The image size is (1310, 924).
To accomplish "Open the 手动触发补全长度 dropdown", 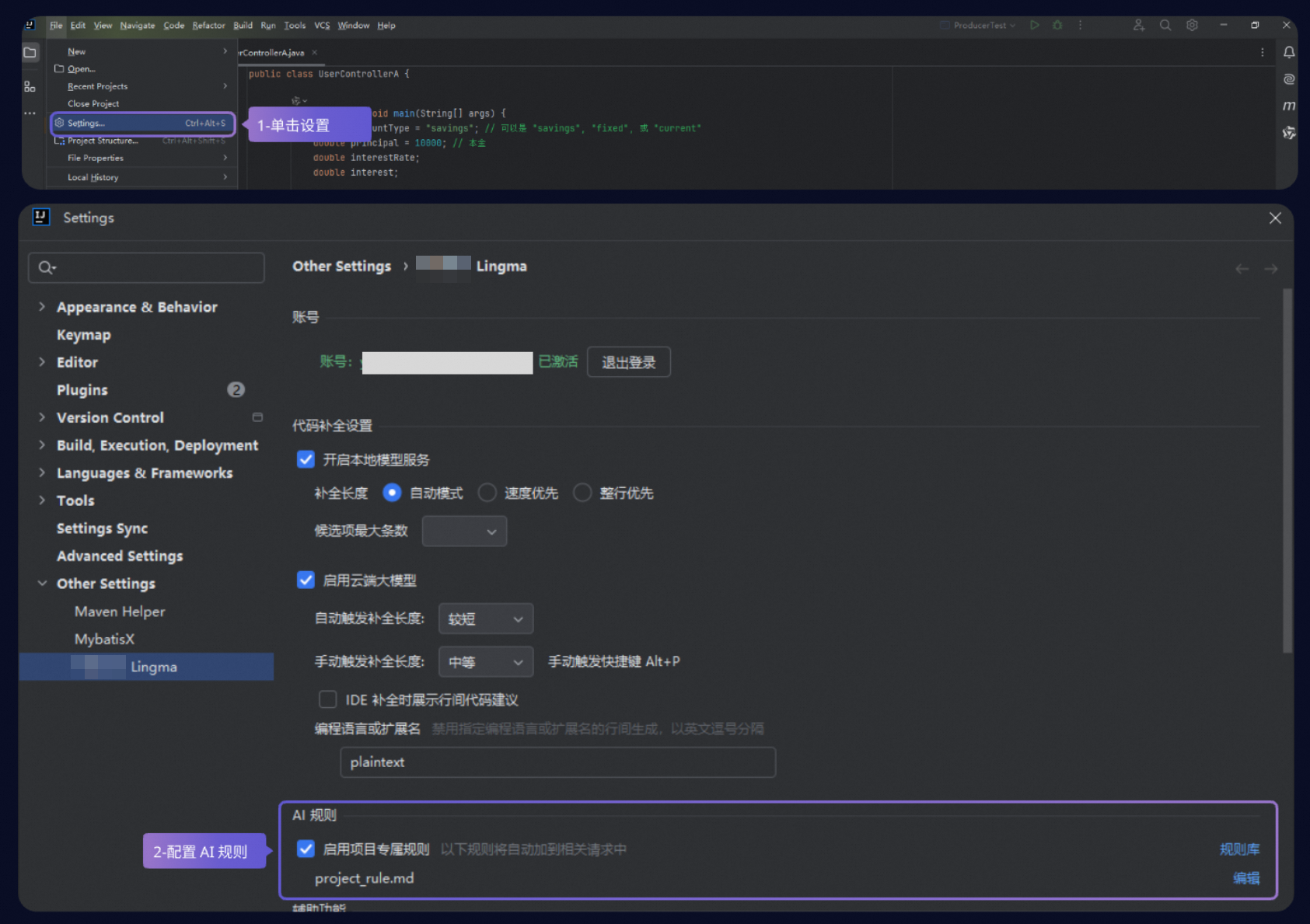I will click(486, 661).
